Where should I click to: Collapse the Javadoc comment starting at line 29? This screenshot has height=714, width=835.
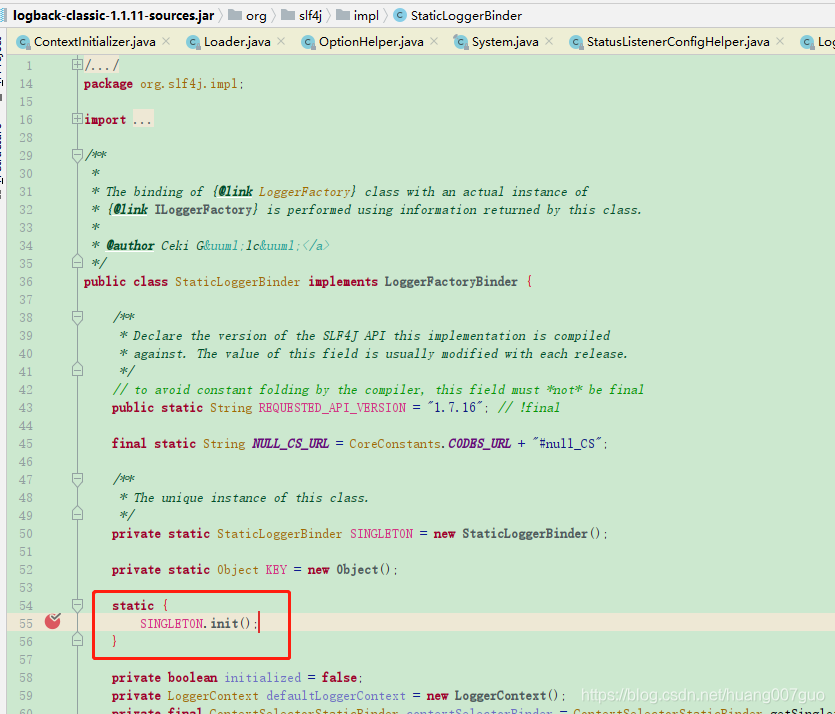pos(77,155)
